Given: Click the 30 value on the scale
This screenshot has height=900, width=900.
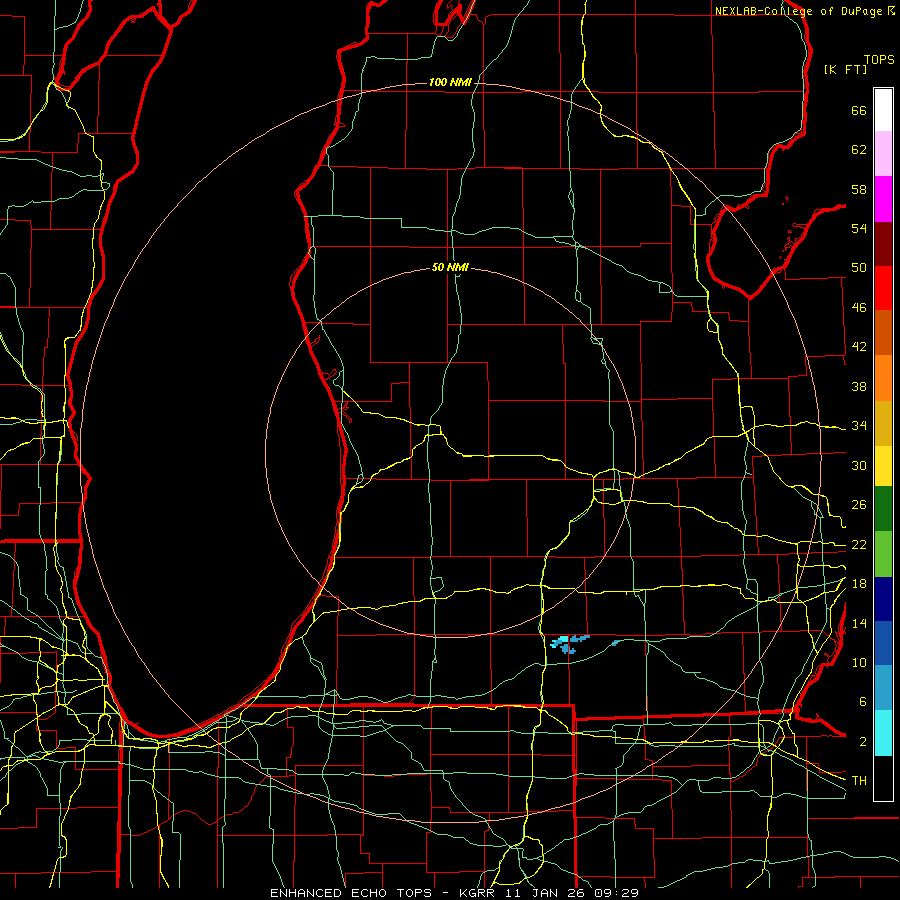Looking at the screenshot, I should coord(859,465).
